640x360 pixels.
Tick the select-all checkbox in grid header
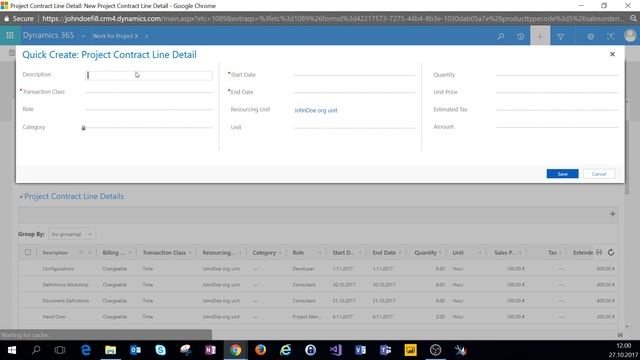tap(28, 252)
